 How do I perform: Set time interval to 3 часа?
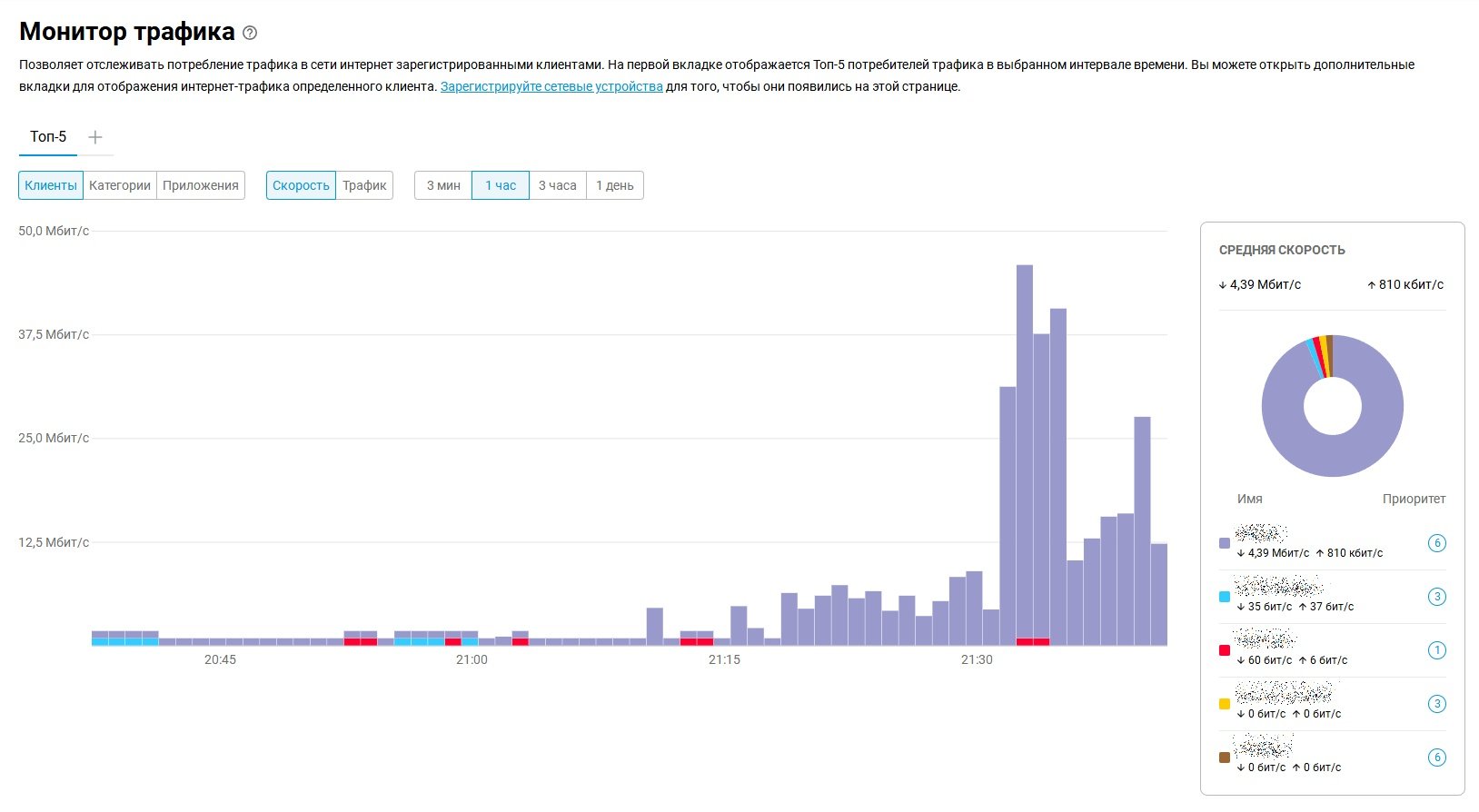pyautogui.click(x=558, y=185)
